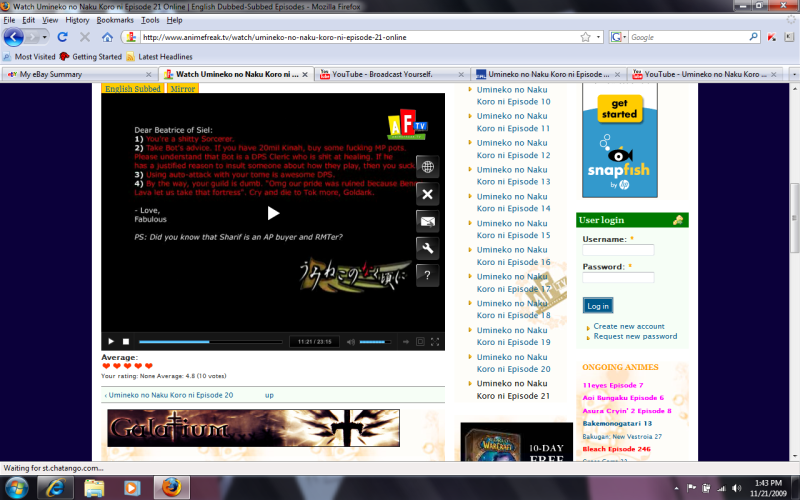The image size is (800, 500).
Task: Open Firefox from the Windows taskbar
Action: [172, 487]
